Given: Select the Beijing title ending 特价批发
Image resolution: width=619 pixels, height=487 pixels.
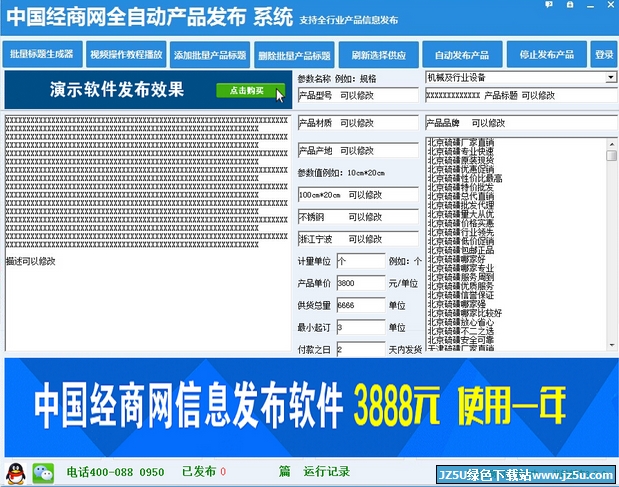Looking at the screenshot, I should pyautogui.click(x=461, y=187).
